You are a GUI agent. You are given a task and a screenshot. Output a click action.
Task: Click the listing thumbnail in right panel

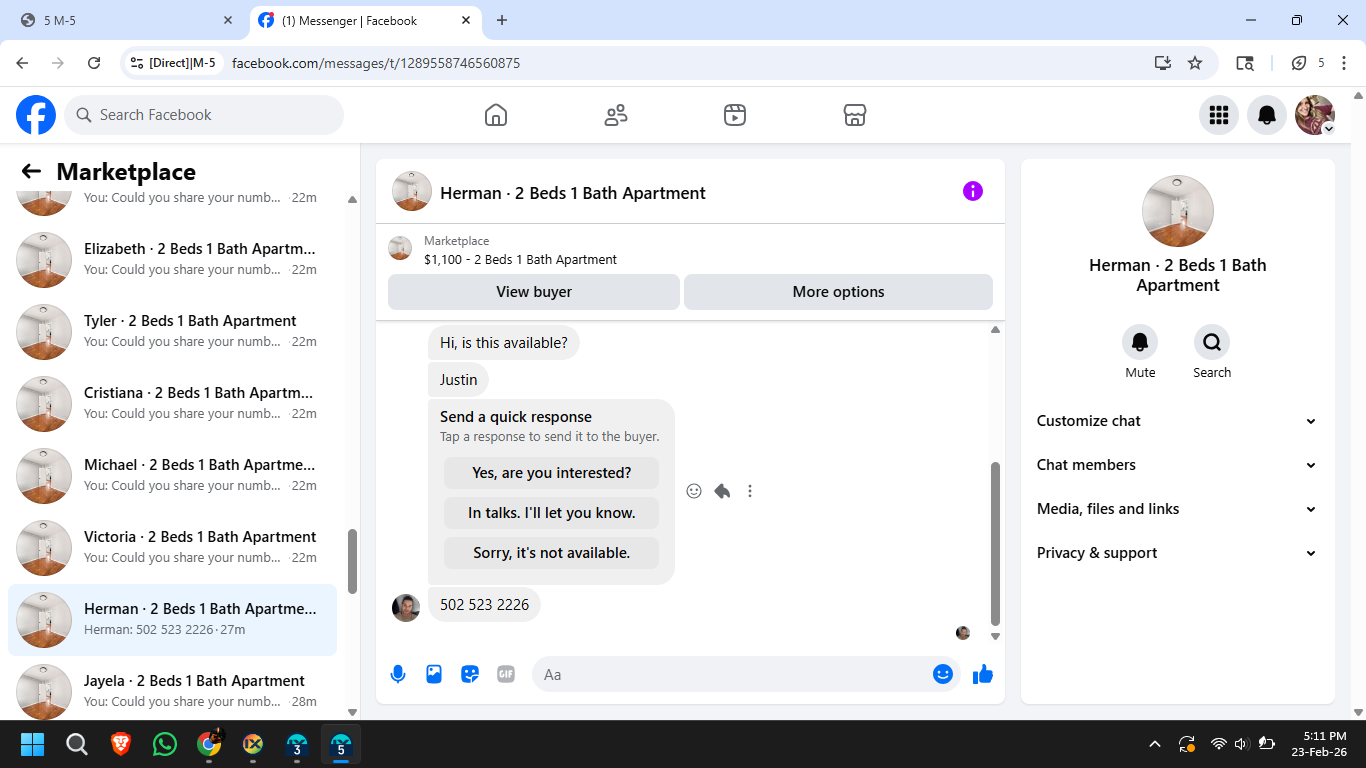coord(1178,211)
